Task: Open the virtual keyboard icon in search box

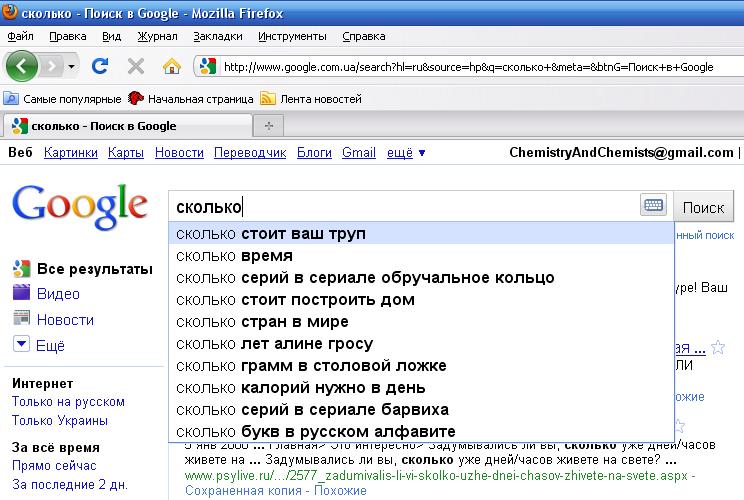Action: pos(653,206)
